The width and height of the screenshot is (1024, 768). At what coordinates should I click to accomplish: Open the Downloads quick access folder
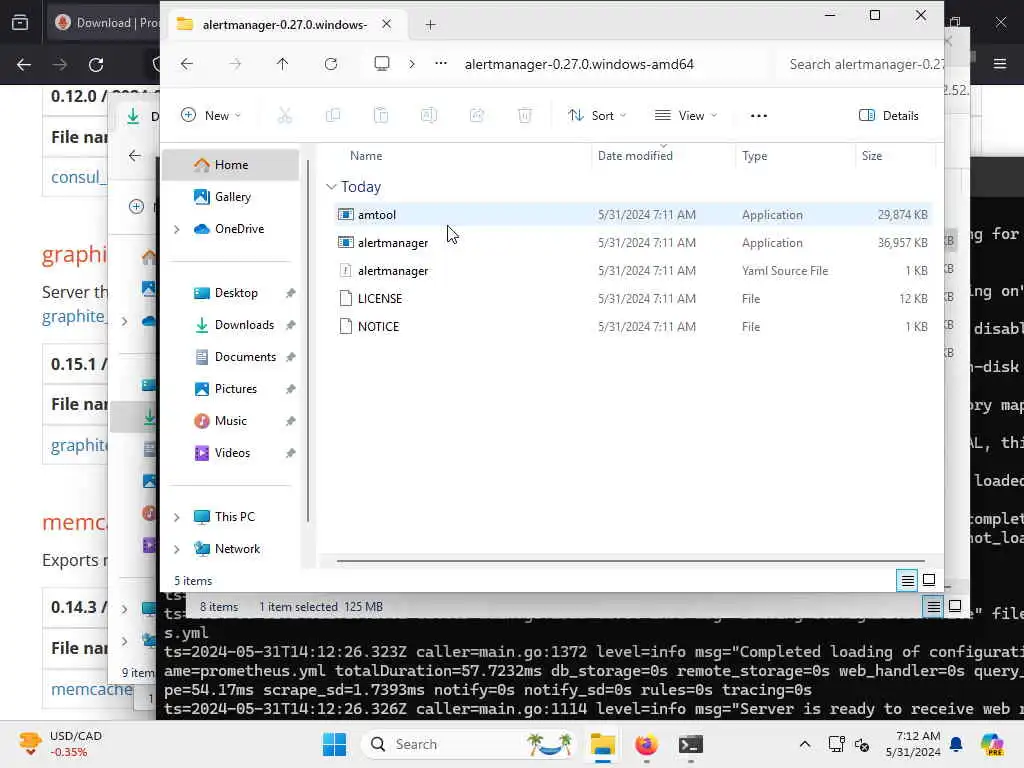pyautogui.click(x=230, y=325)
